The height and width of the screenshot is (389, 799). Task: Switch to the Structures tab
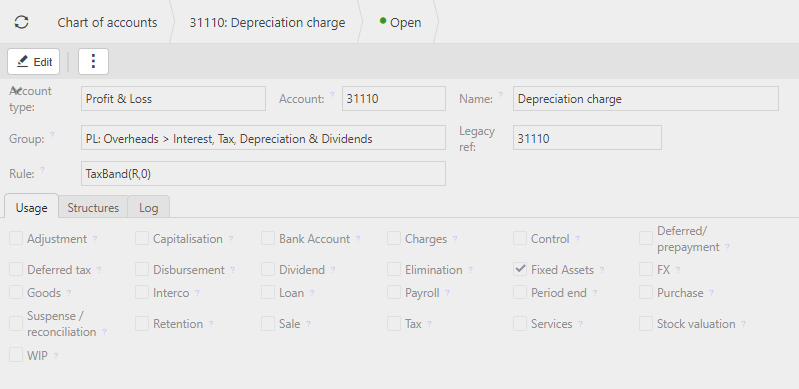[93, 207]
